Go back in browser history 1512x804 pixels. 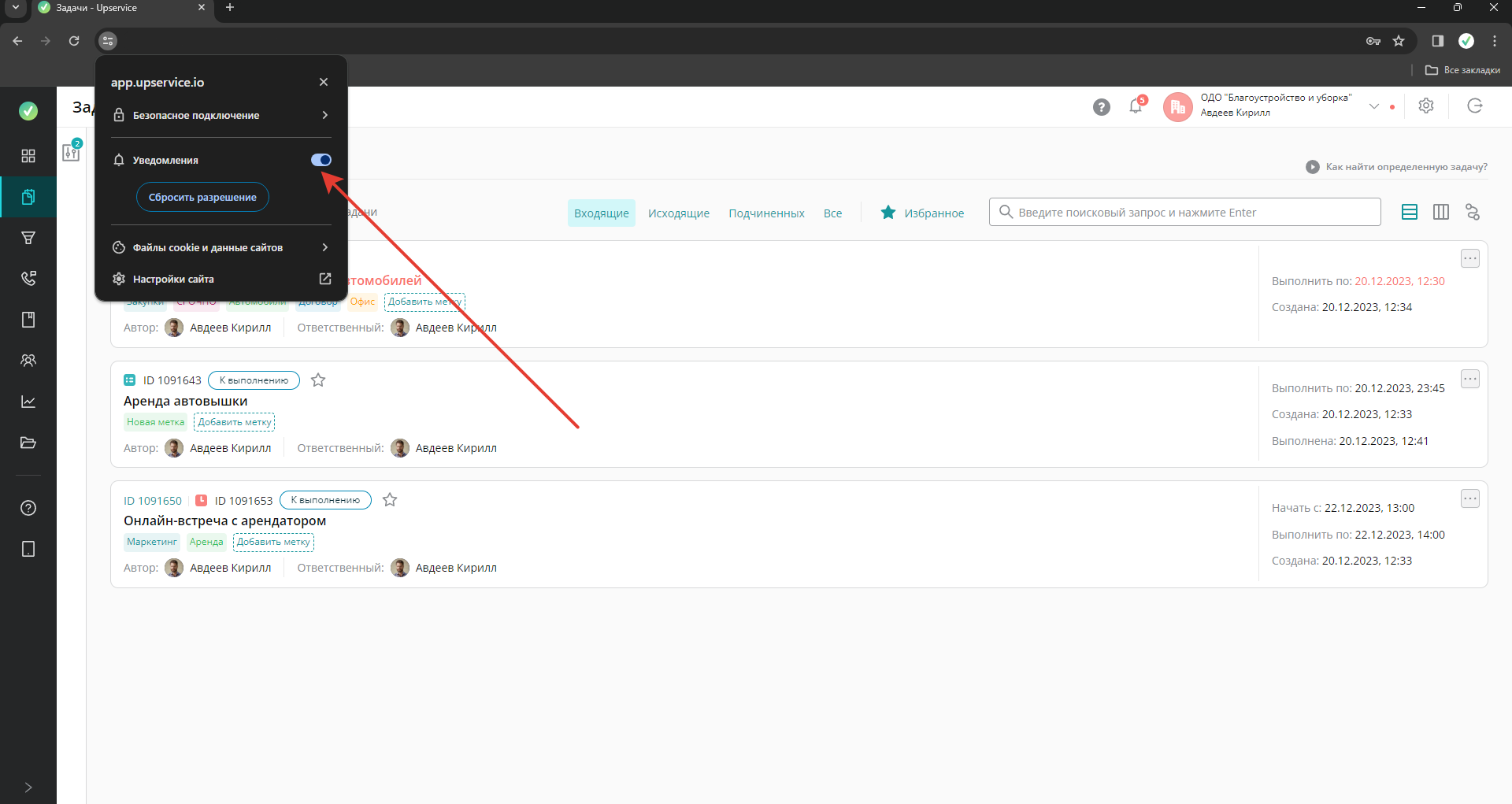point(17,41)
